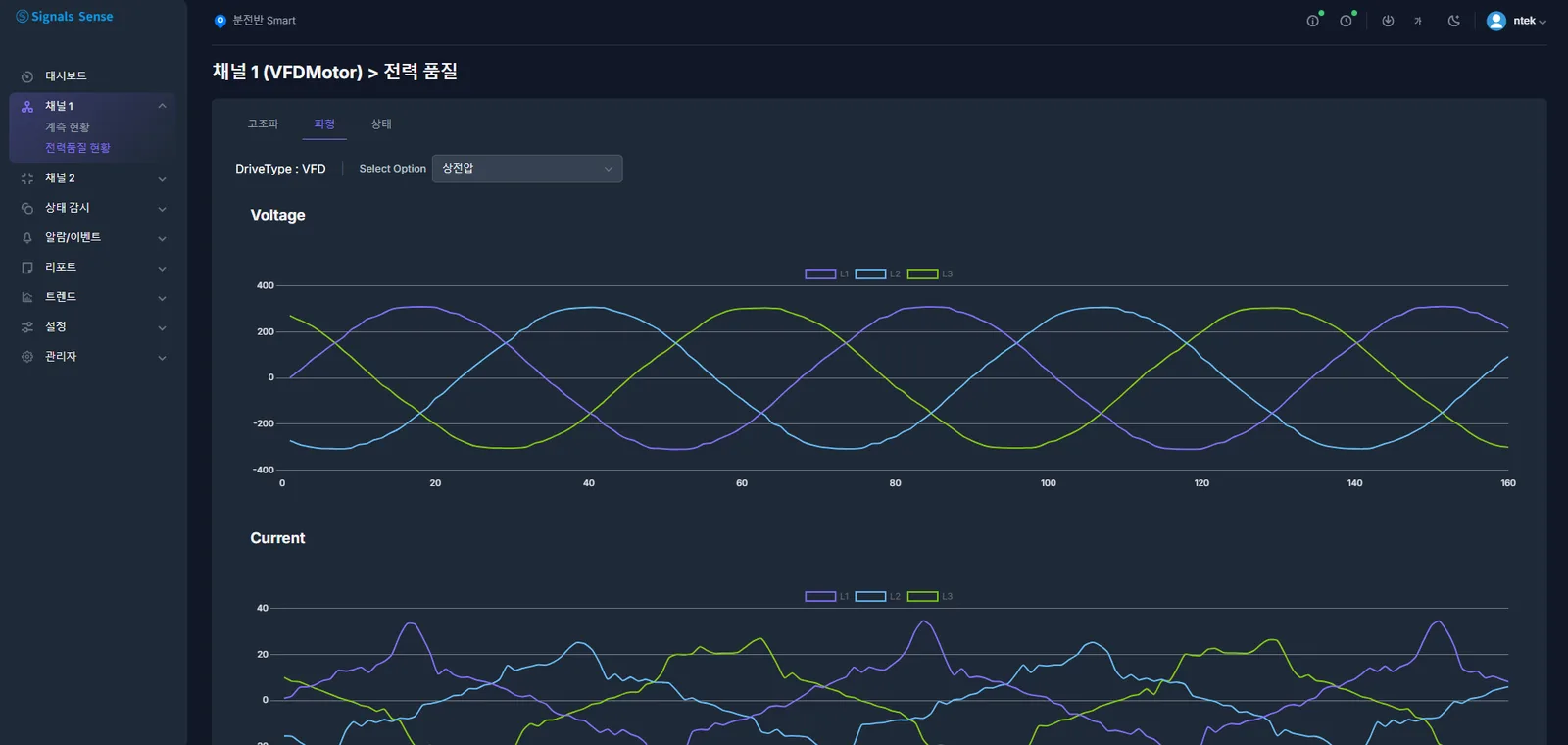Image resolution: width=1568 pixels, height=745 pixels.
Task: Change language with the 가 icon
Action: pyautogui.click(x=1418, y=21)
